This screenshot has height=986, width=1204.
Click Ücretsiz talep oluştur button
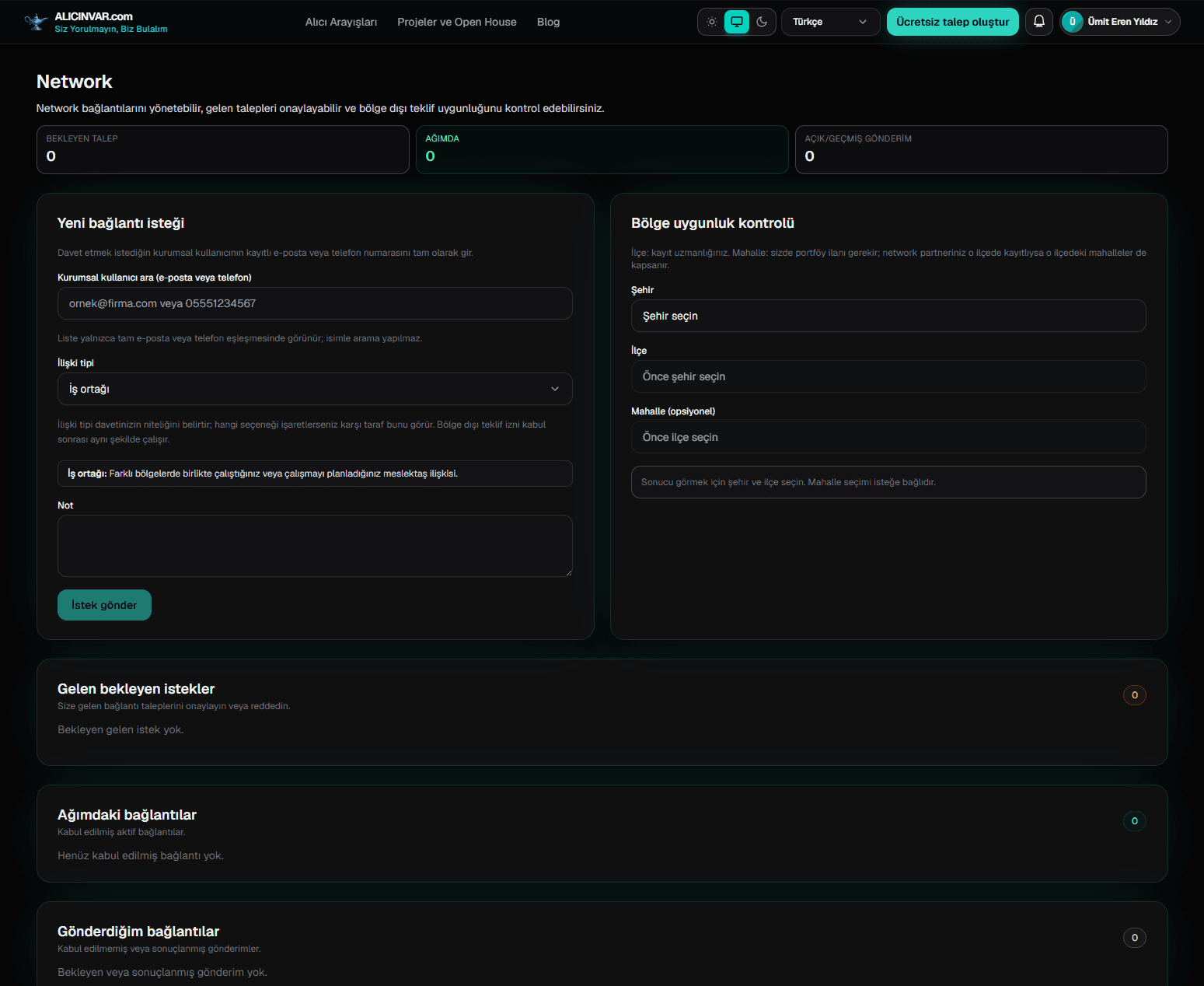click(x=953, y=22)
